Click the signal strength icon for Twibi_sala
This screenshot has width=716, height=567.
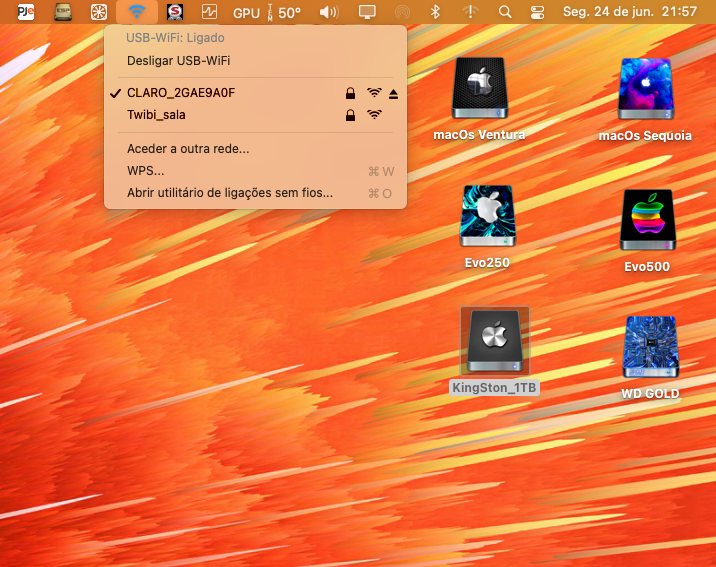[374, 115]
